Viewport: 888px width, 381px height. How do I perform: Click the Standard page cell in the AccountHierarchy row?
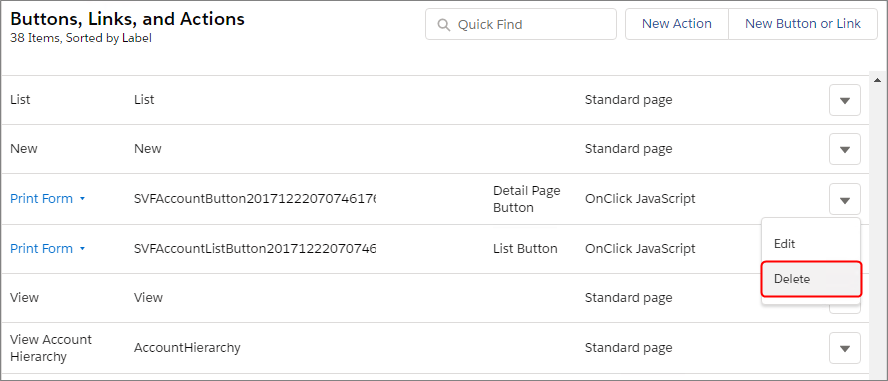[629, 348]
